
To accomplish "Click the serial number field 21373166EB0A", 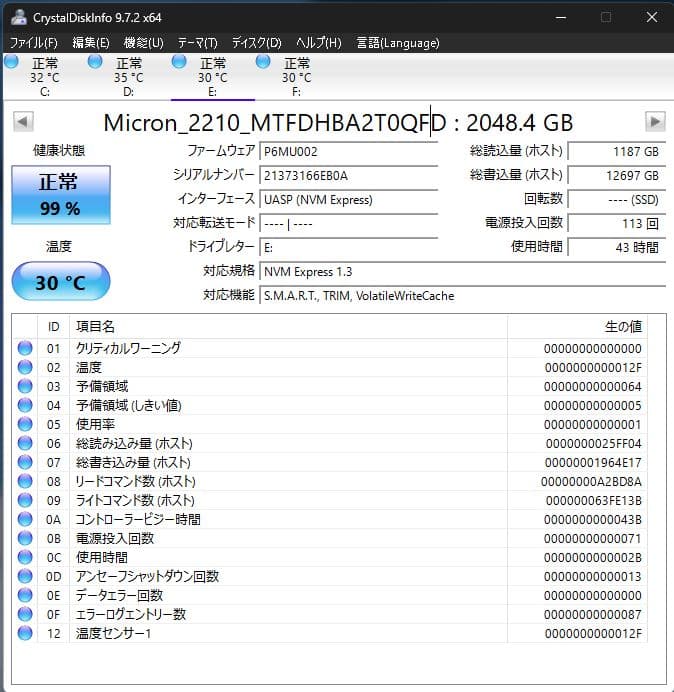I will (349, 176).
